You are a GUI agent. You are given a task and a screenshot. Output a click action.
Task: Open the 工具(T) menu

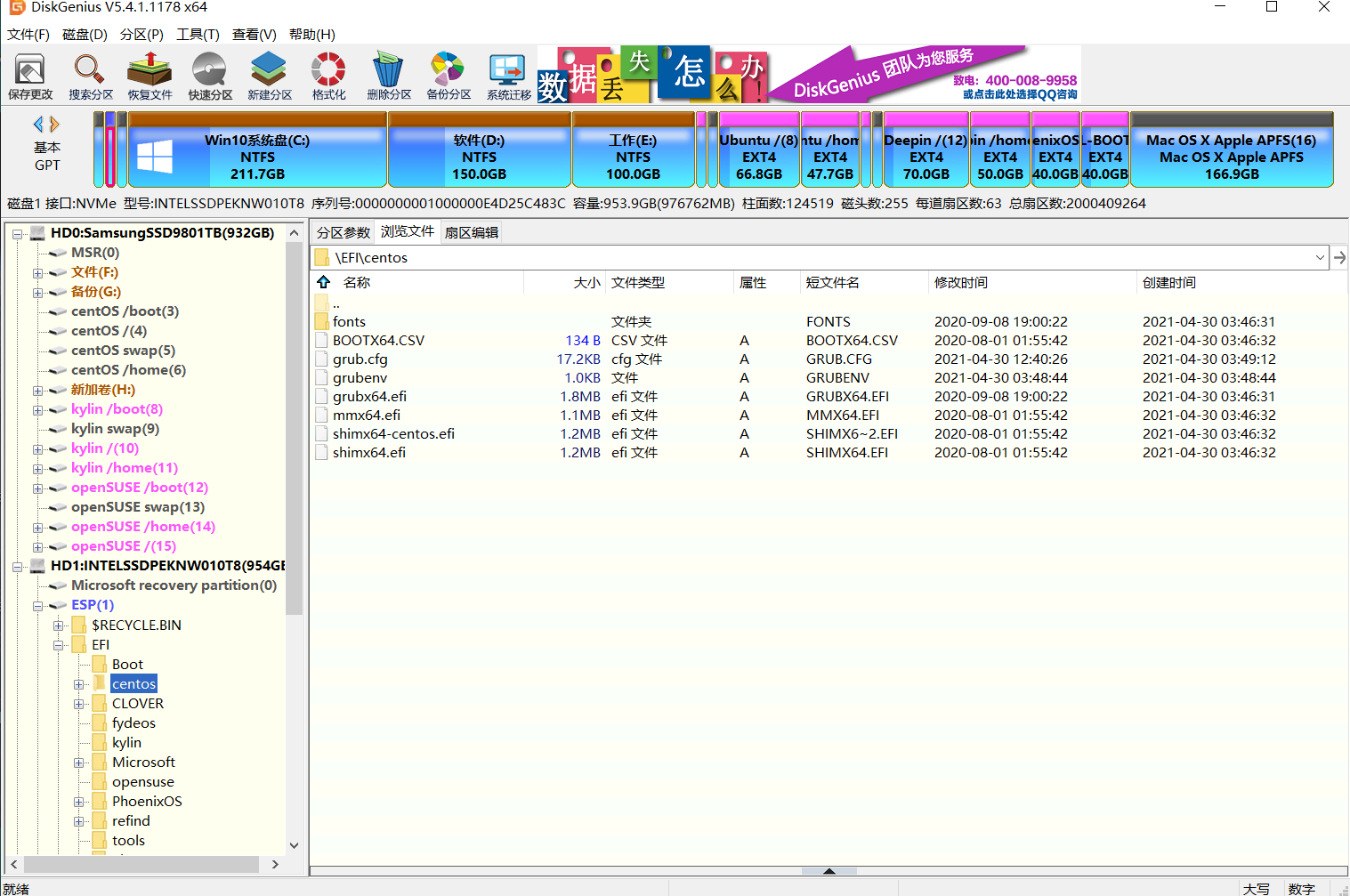(198, 34)
